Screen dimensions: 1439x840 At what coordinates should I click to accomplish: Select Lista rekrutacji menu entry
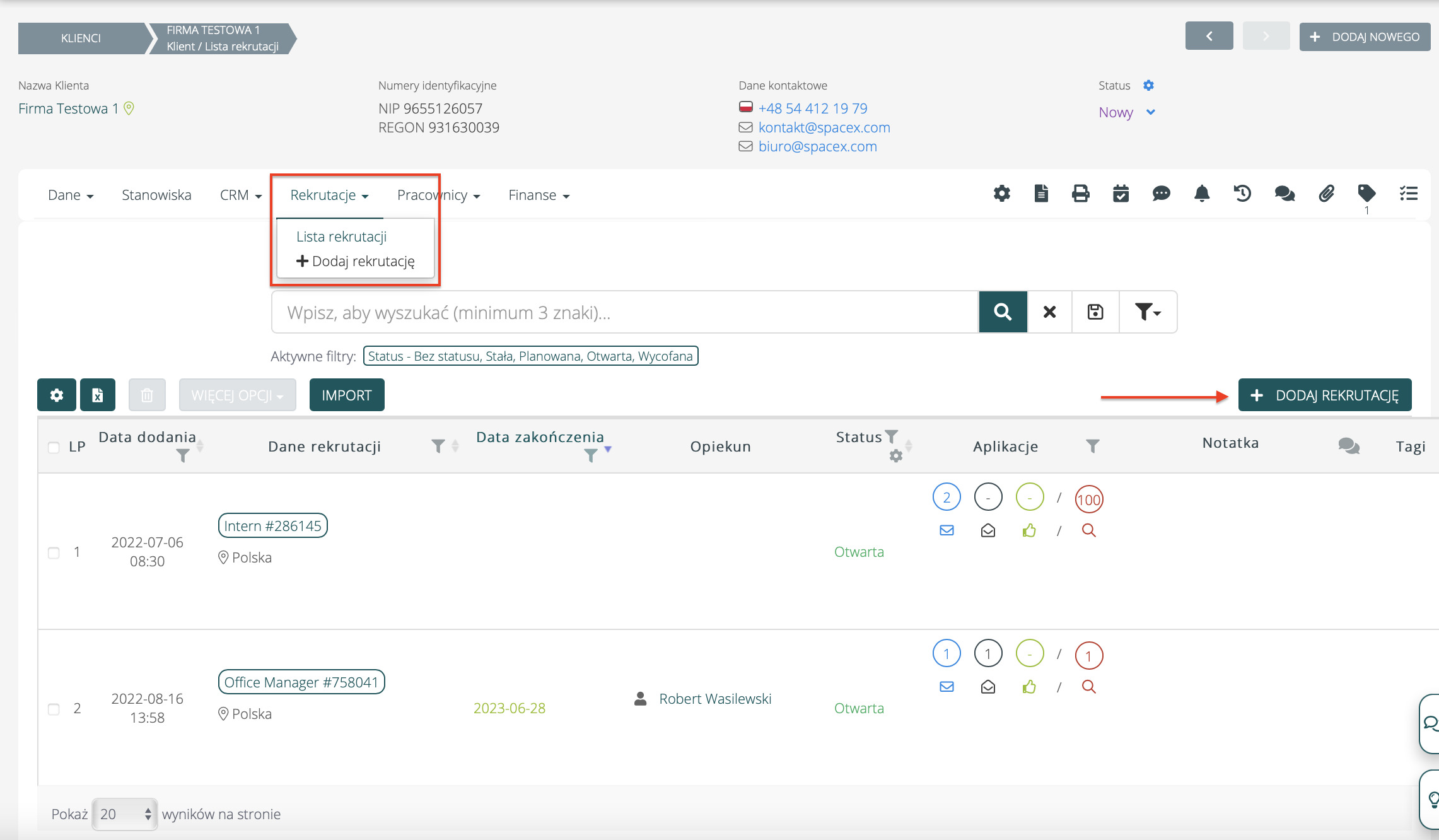click(x=341, y=236)
